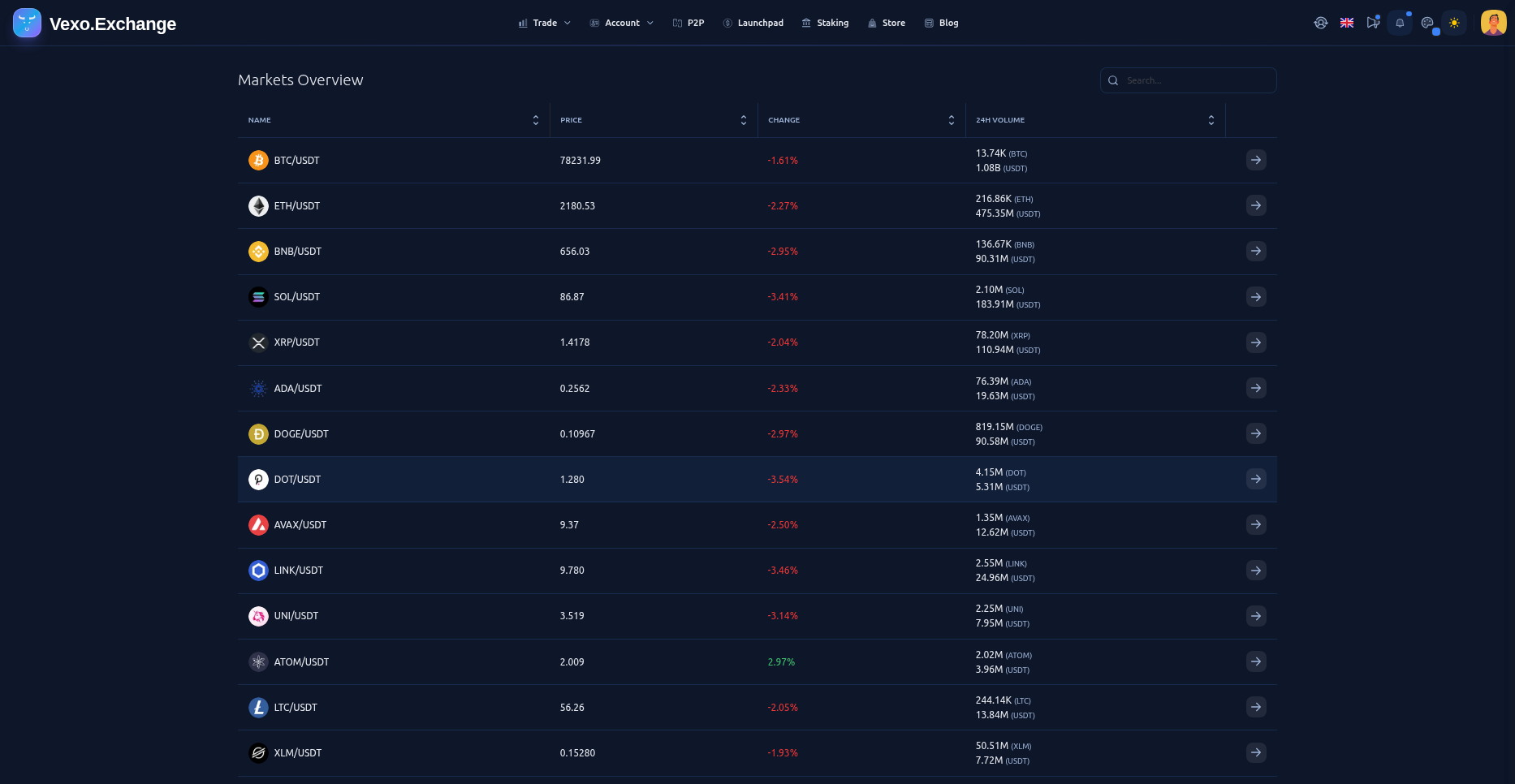Open the Blog menu item
This screenshot has height=784, width=1515.
pyautogui.click(x=942, y=23)
